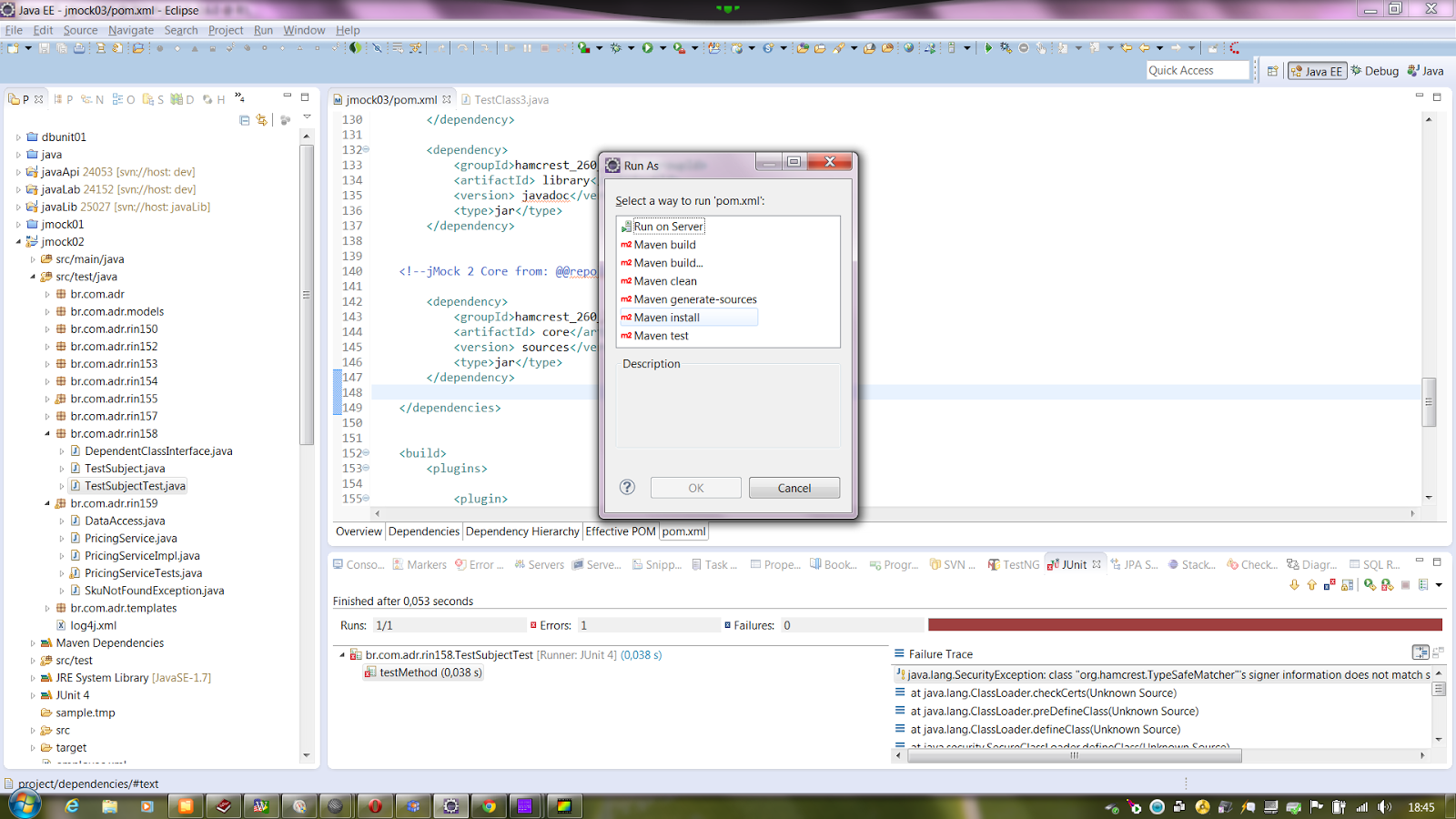
Task: Switch to the Debug perspective
Action: [x=1375, y=71]
